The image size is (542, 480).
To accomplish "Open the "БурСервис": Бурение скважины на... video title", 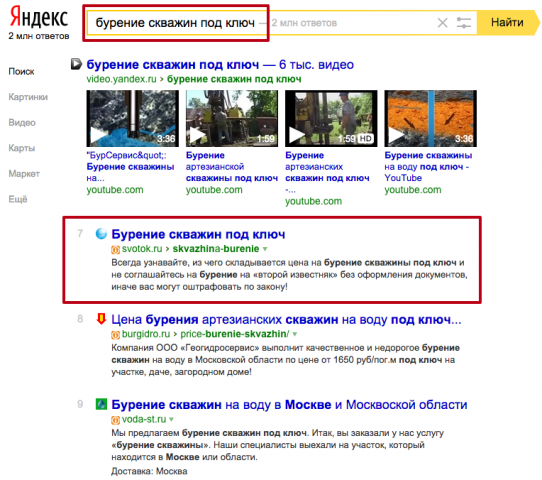I will tap(130, 167).
